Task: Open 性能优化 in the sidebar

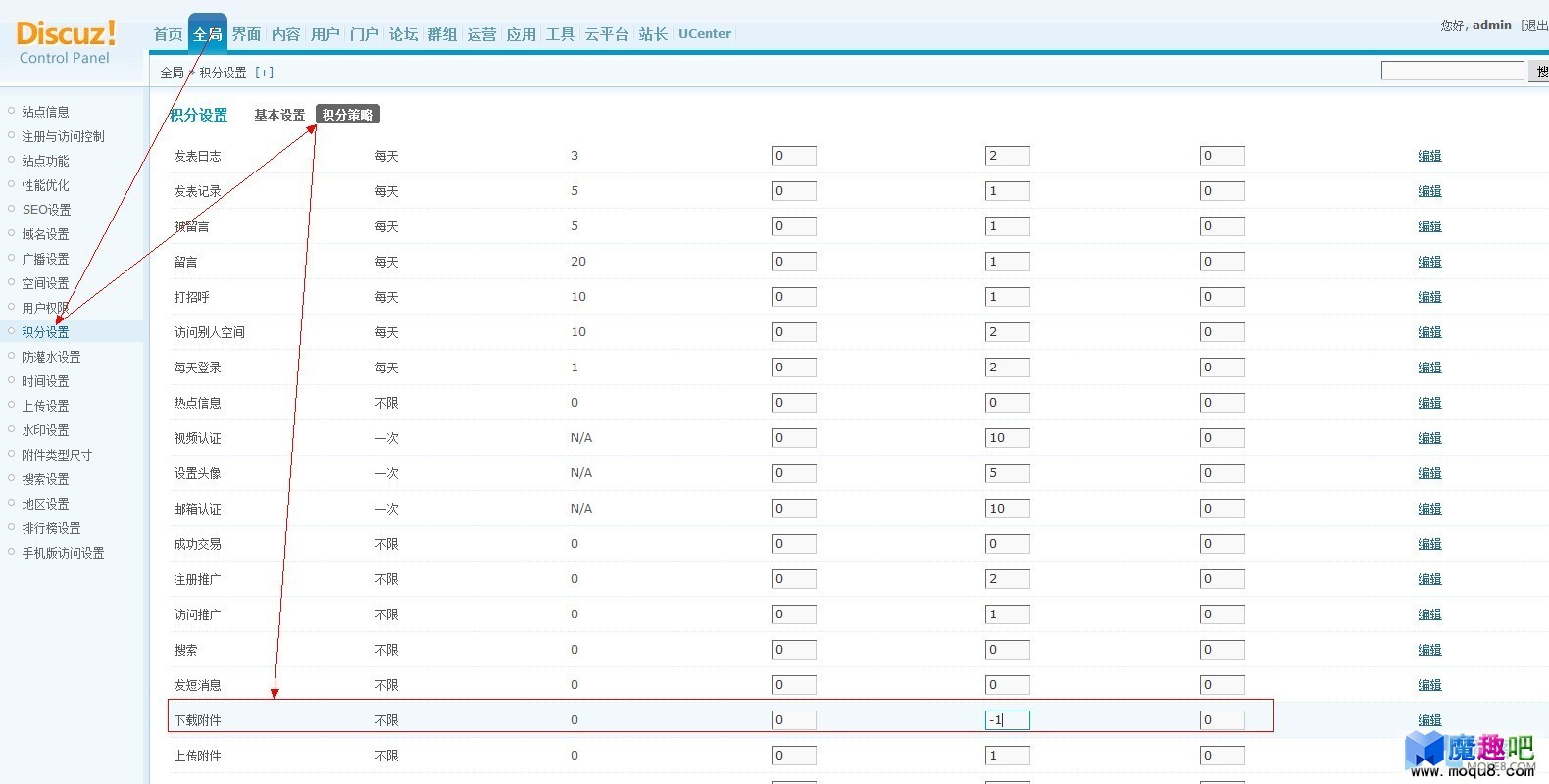Action: [45, 185]
